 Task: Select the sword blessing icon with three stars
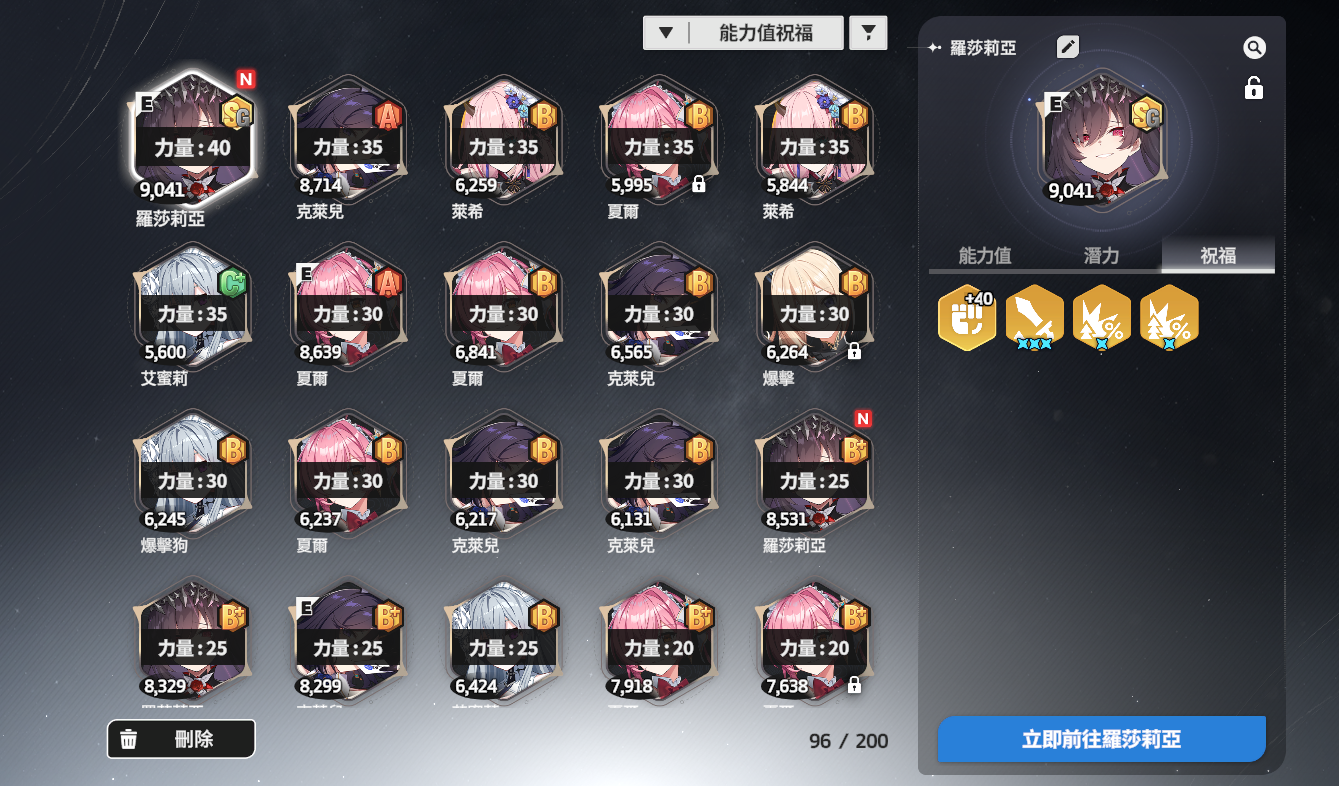coord(1035,318)
